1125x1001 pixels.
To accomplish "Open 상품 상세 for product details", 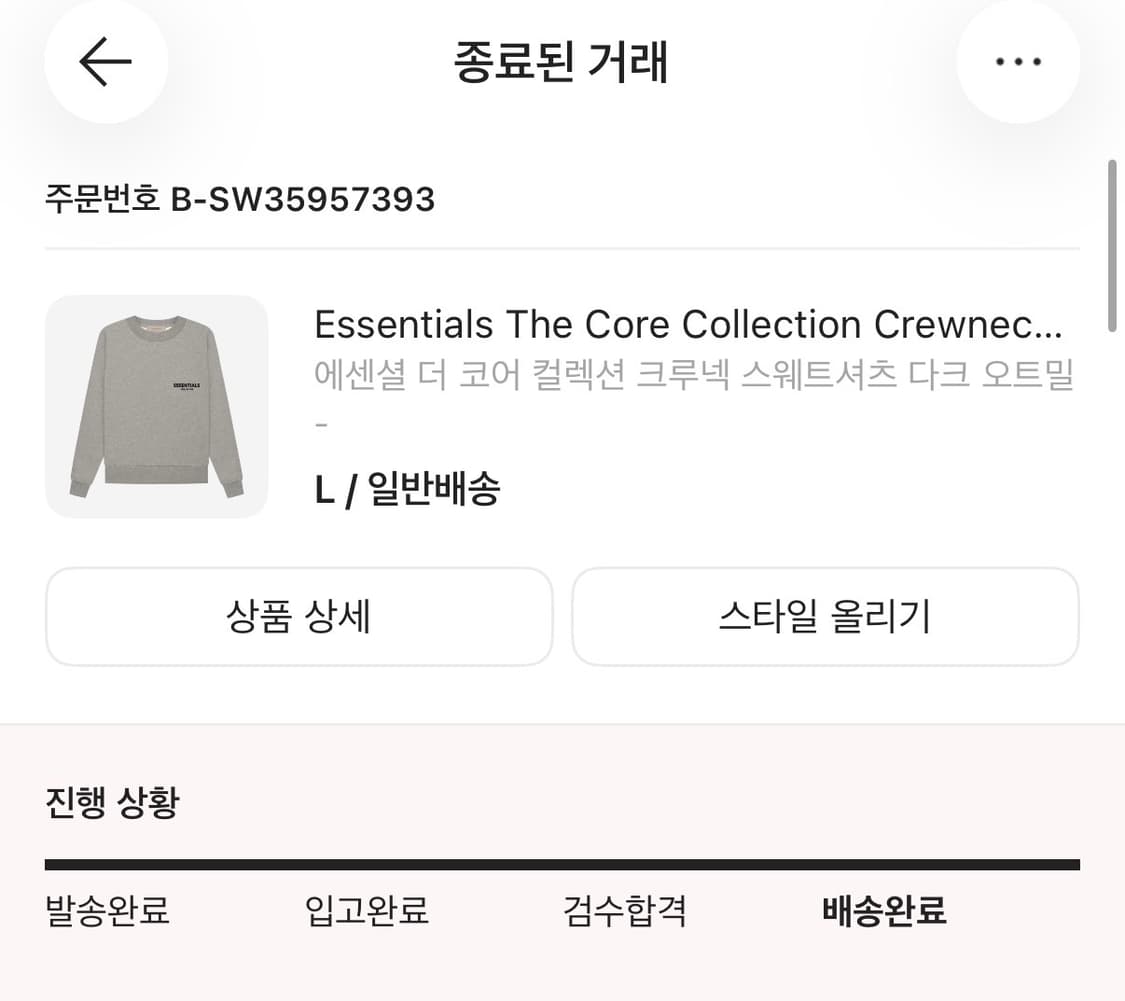I will pos(299,617).
